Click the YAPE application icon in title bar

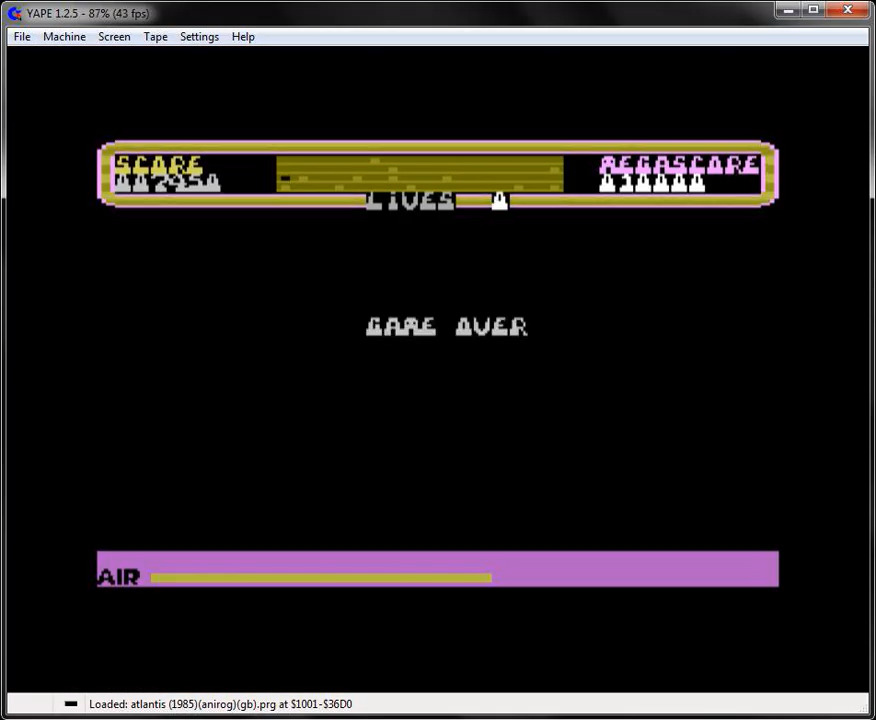pyautogui.click(x=15, y=13)
